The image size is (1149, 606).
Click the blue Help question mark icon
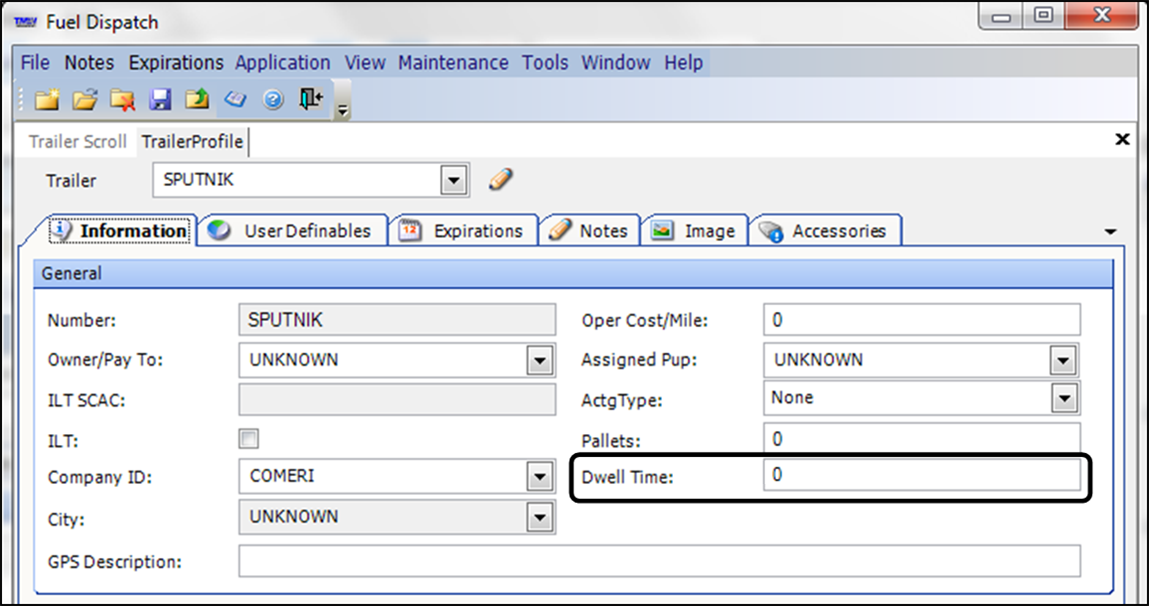274,100
